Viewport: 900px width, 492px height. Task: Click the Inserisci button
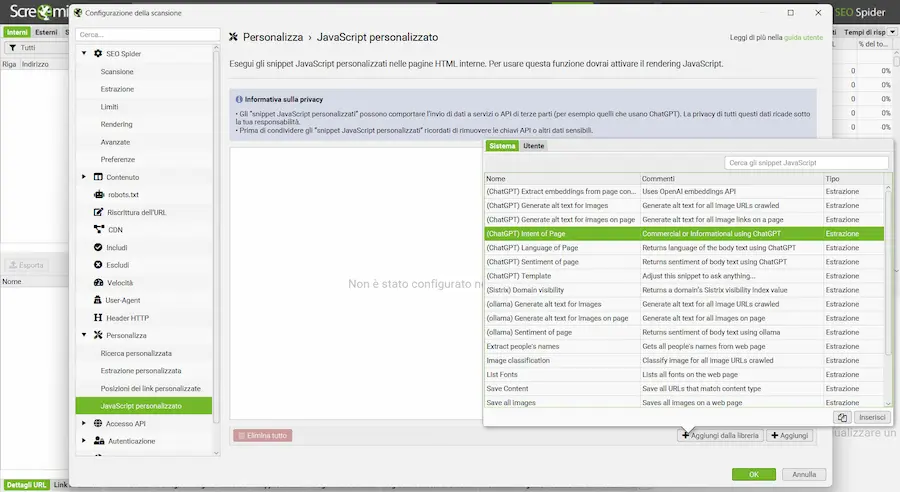pos(872,417)
